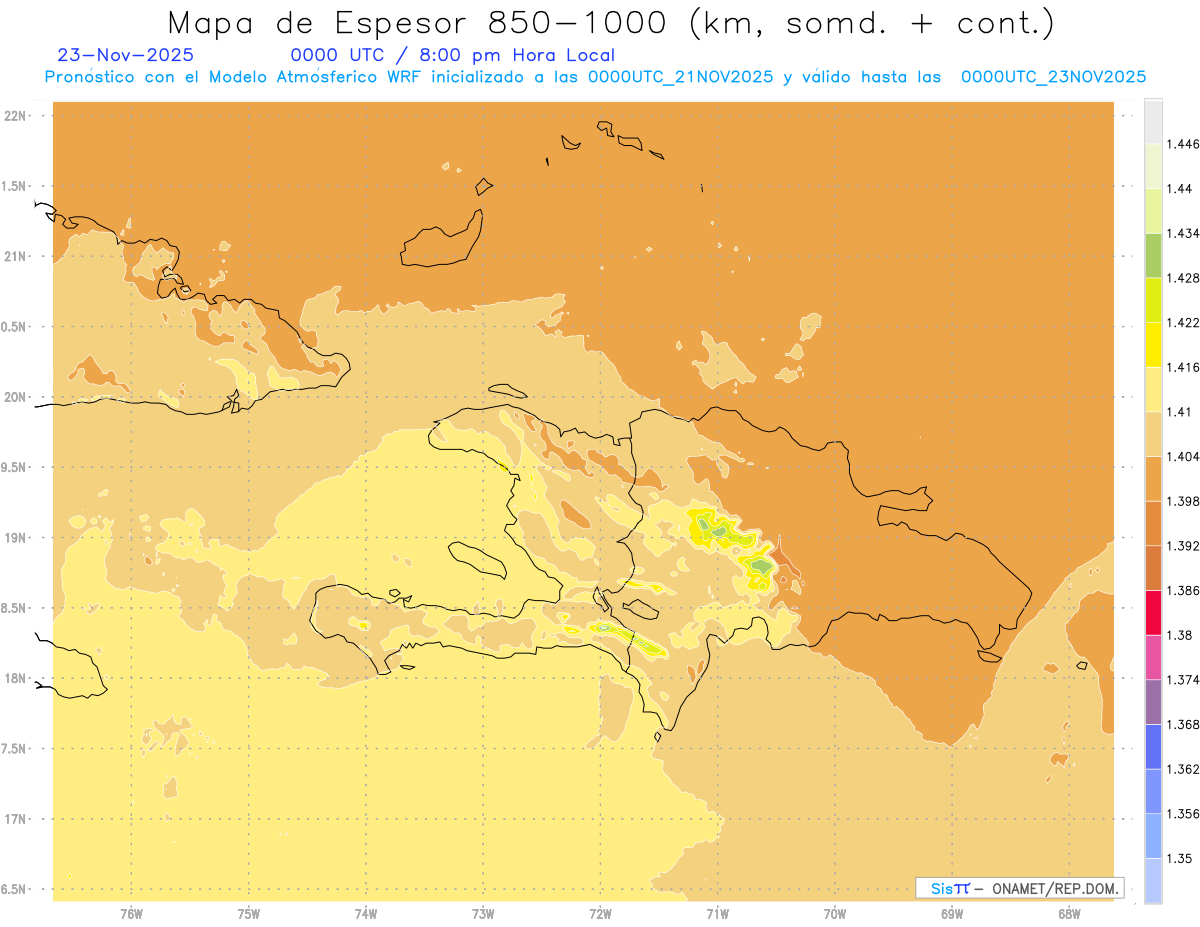Image resolution: width=1200 pixels, height=927 pixels.
Task: Click the colorbar value '1.422'
Action: point(1185,322)
